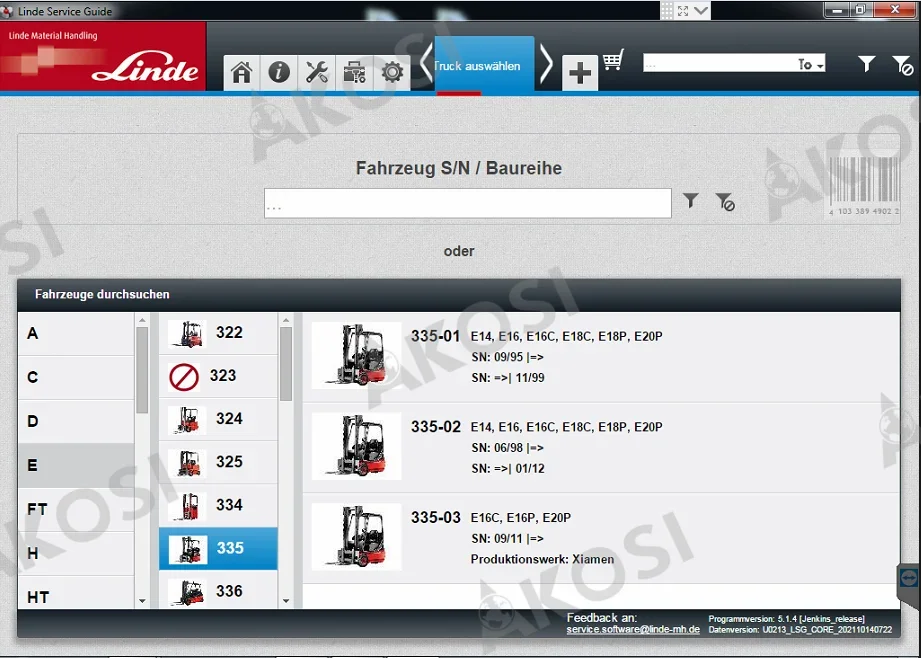Select series 334 row
The image size is (921, 658).
[x=218, y=505]
